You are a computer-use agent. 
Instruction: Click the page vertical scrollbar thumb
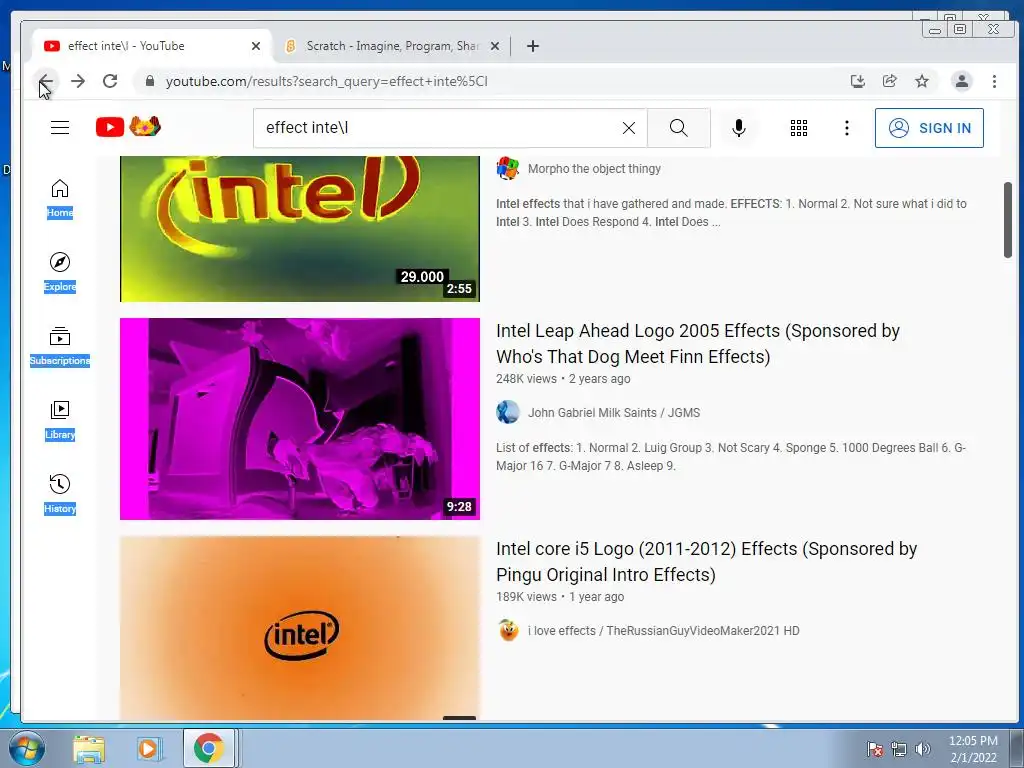(x=1008, y=220)
